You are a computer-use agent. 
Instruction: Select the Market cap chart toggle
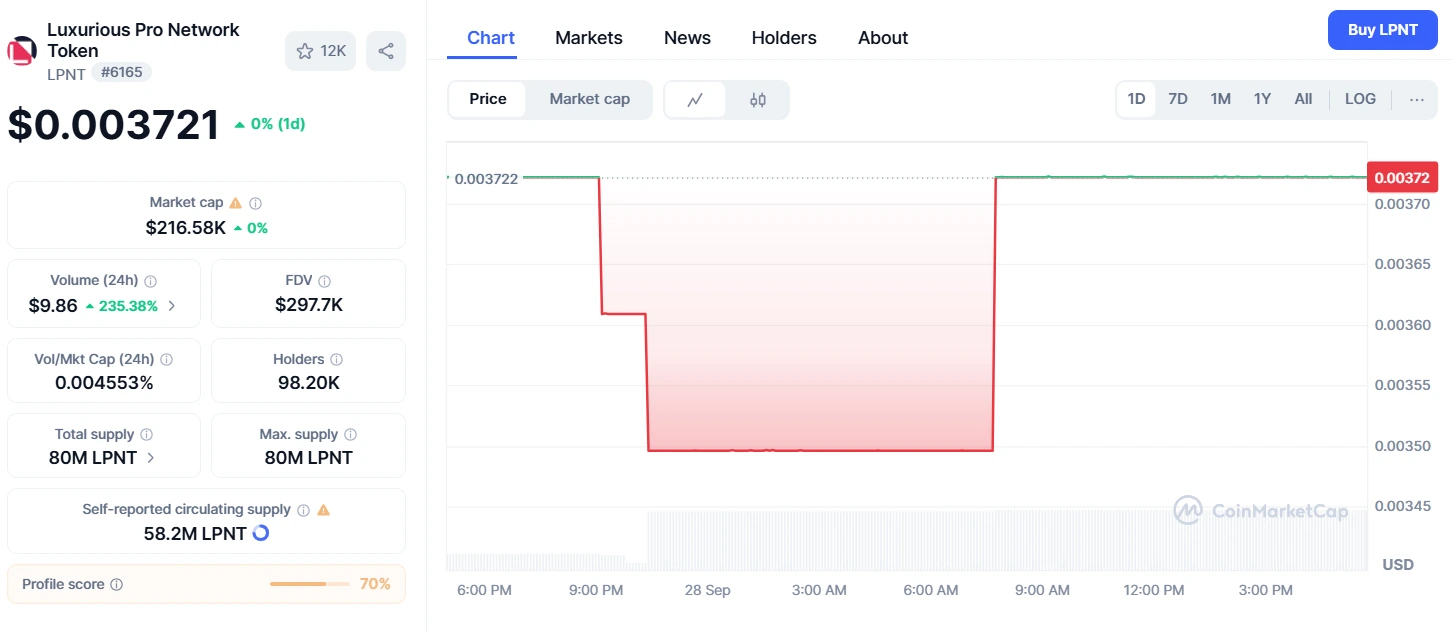pyautogui.click(x=590, y=99)
